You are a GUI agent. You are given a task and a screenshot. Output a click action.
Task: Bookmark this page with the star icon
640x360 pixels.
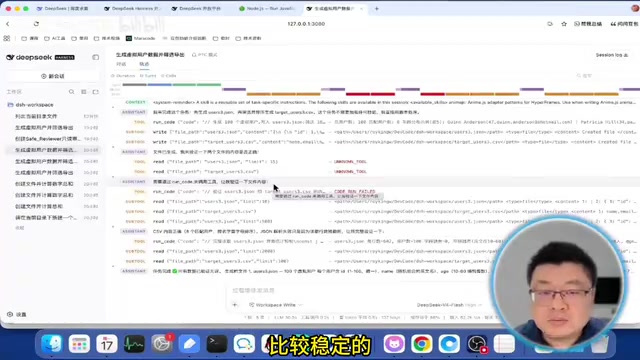(564, 24)
